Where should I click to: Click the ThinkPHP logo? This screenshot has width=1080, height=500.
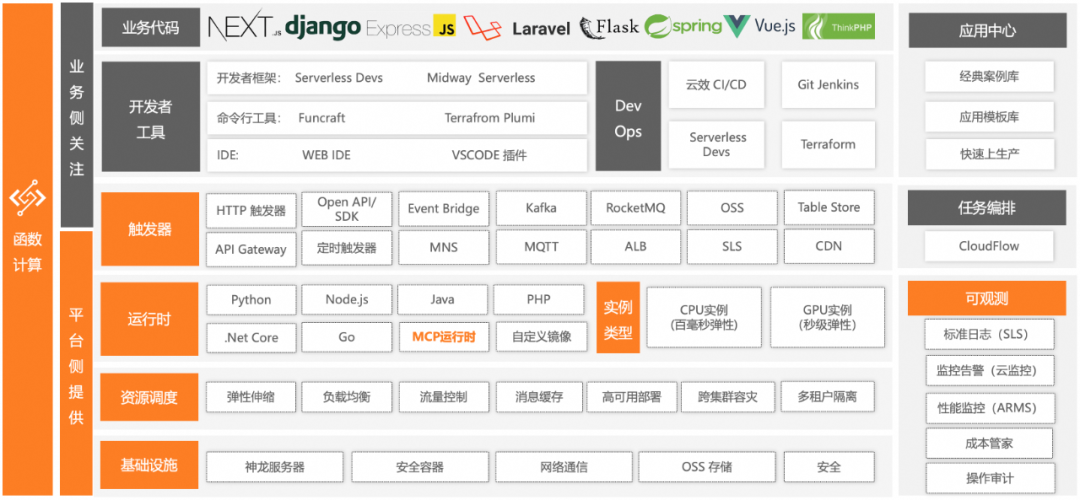[838, 27]
